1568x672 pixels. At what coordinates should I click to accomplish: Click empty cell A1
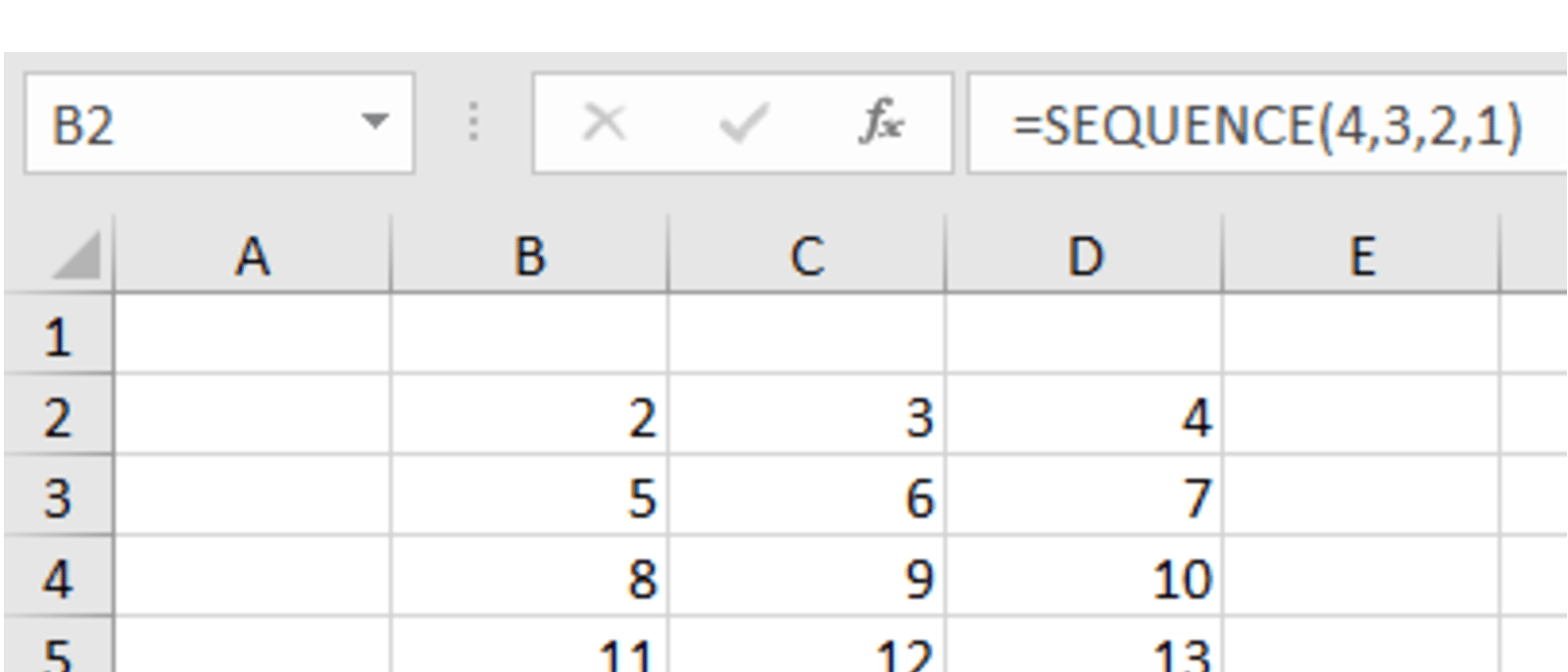[x=252, y=336]
